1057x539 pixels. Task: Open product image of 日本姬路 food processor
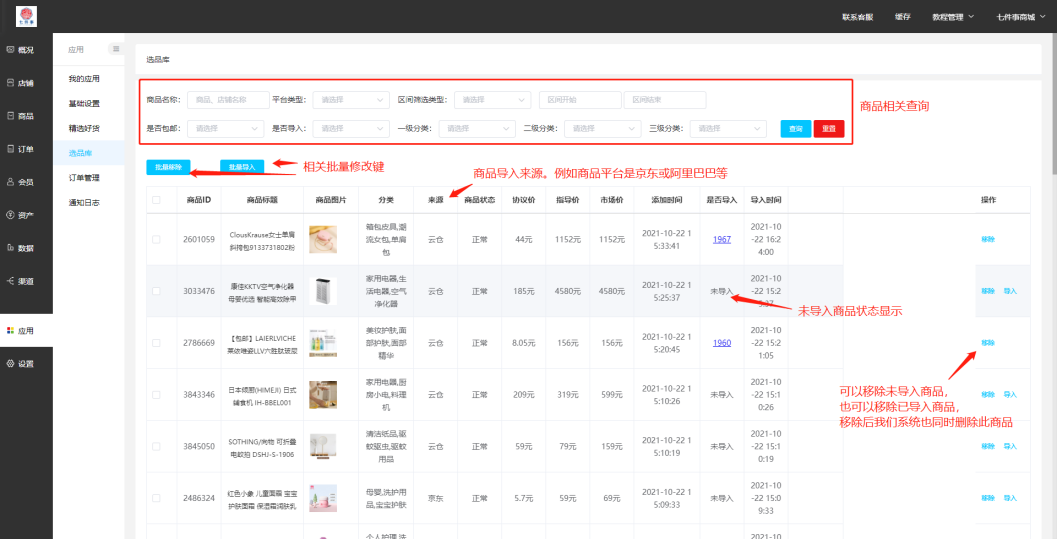point(322,395)
